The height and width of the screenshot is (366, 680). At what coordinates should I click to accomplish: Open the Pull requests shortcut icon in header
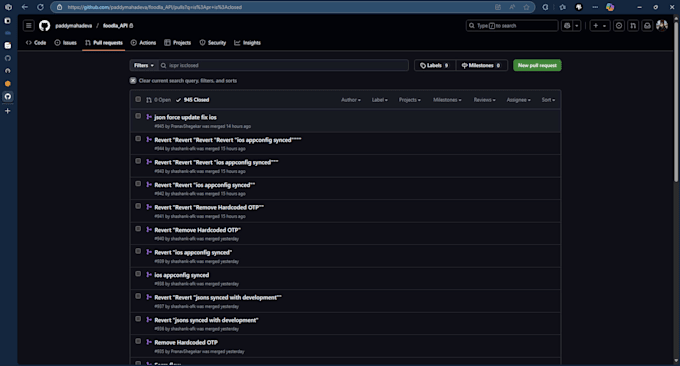pos(633,26)
